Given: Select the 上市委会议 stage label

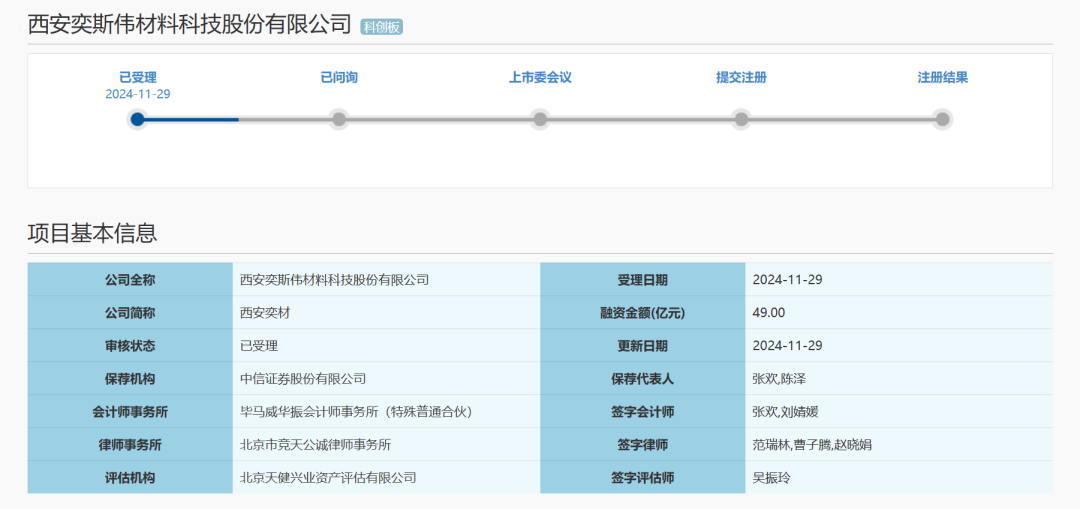Looking at the screenshot, I should [x=540, y=77].
